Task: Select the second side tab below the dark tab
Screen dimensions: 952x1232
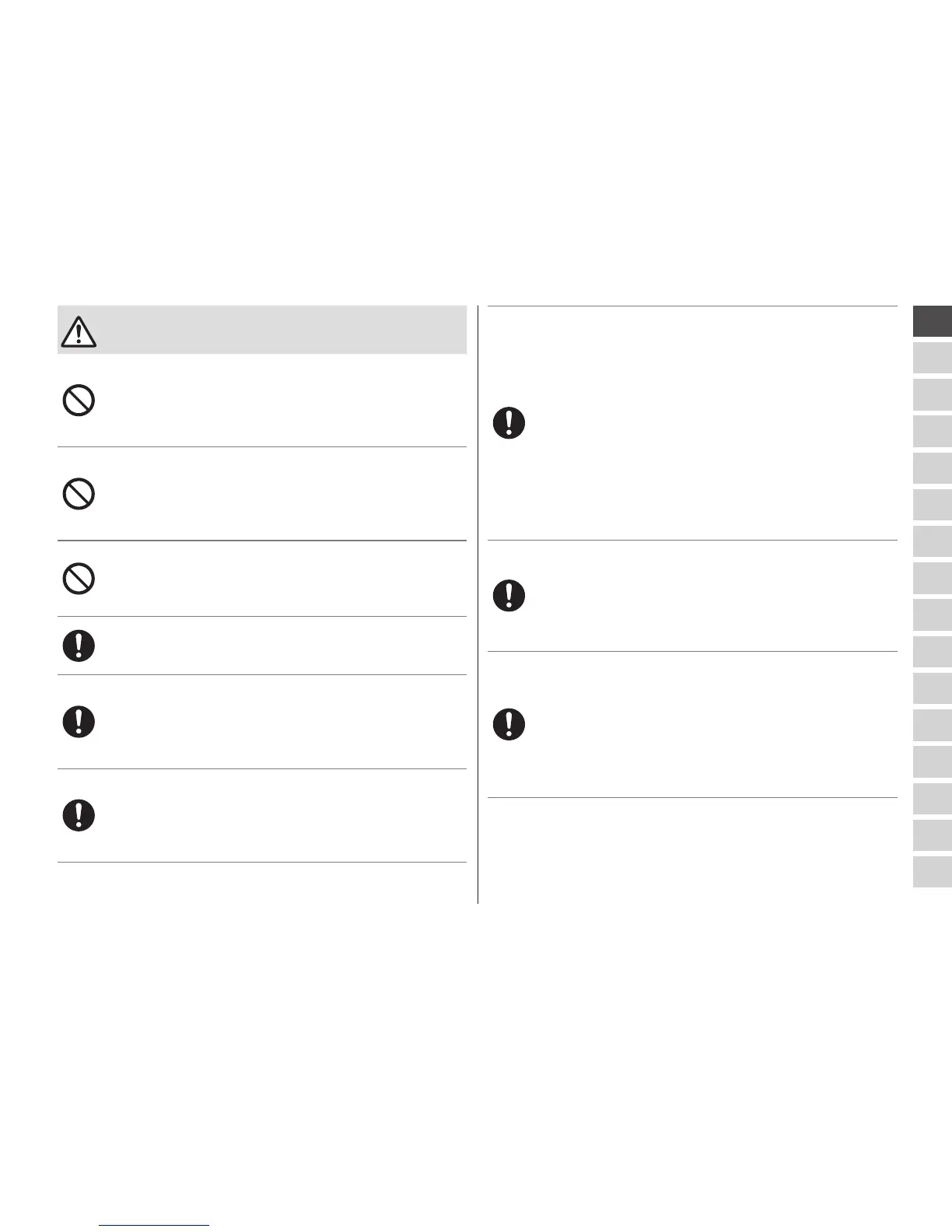Action: point(933,358)
